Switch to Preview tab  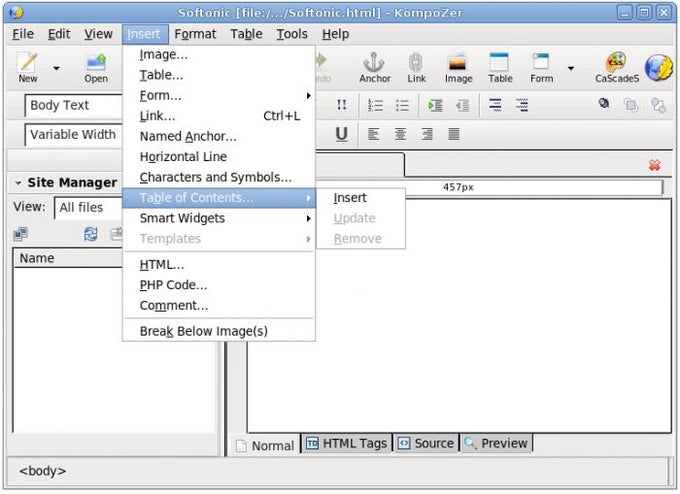[x=496, y=443]
